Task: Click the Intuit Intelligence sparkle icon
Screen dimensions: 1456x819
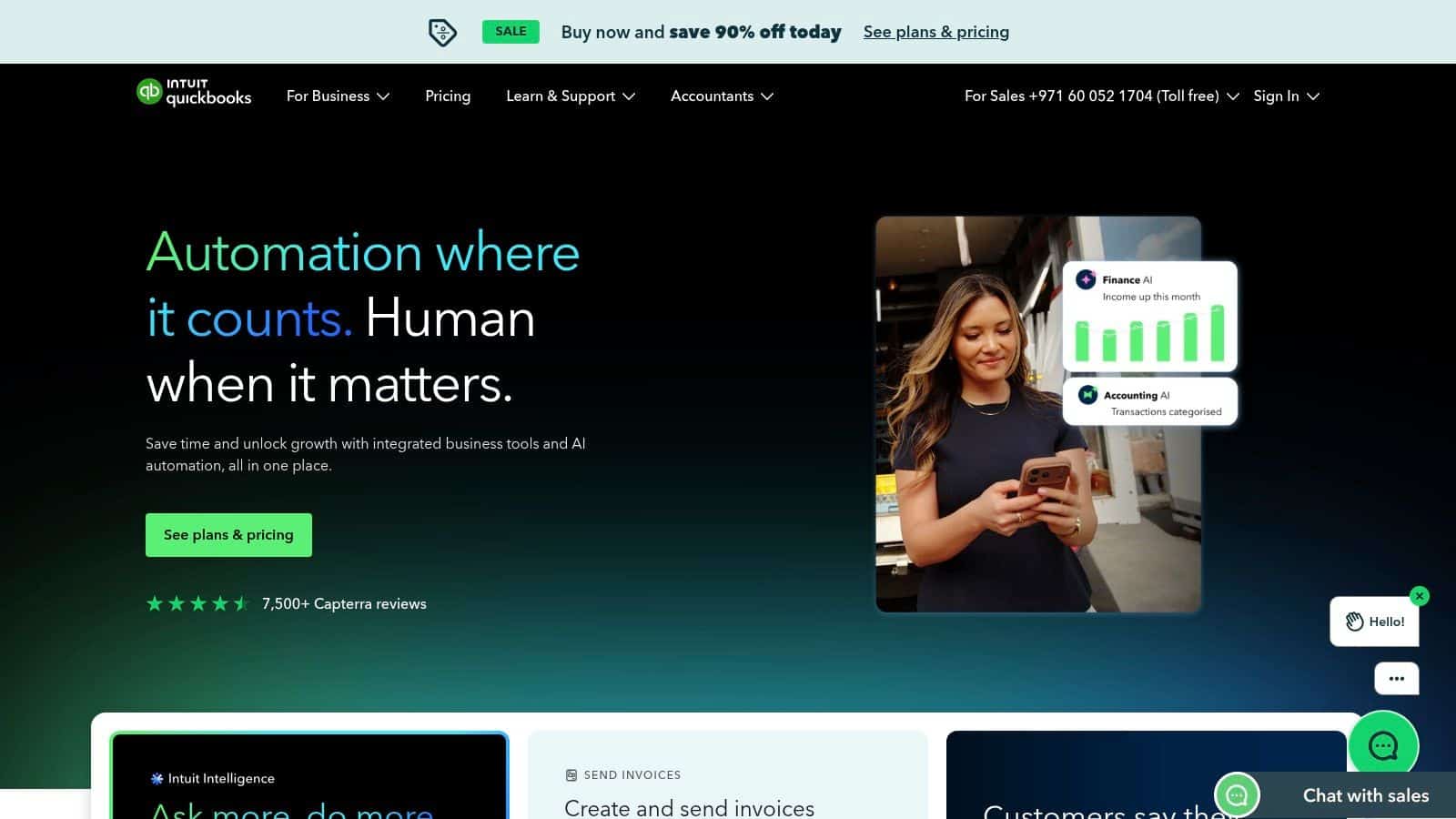Action: pyautogui.click(x=157, y=778)
